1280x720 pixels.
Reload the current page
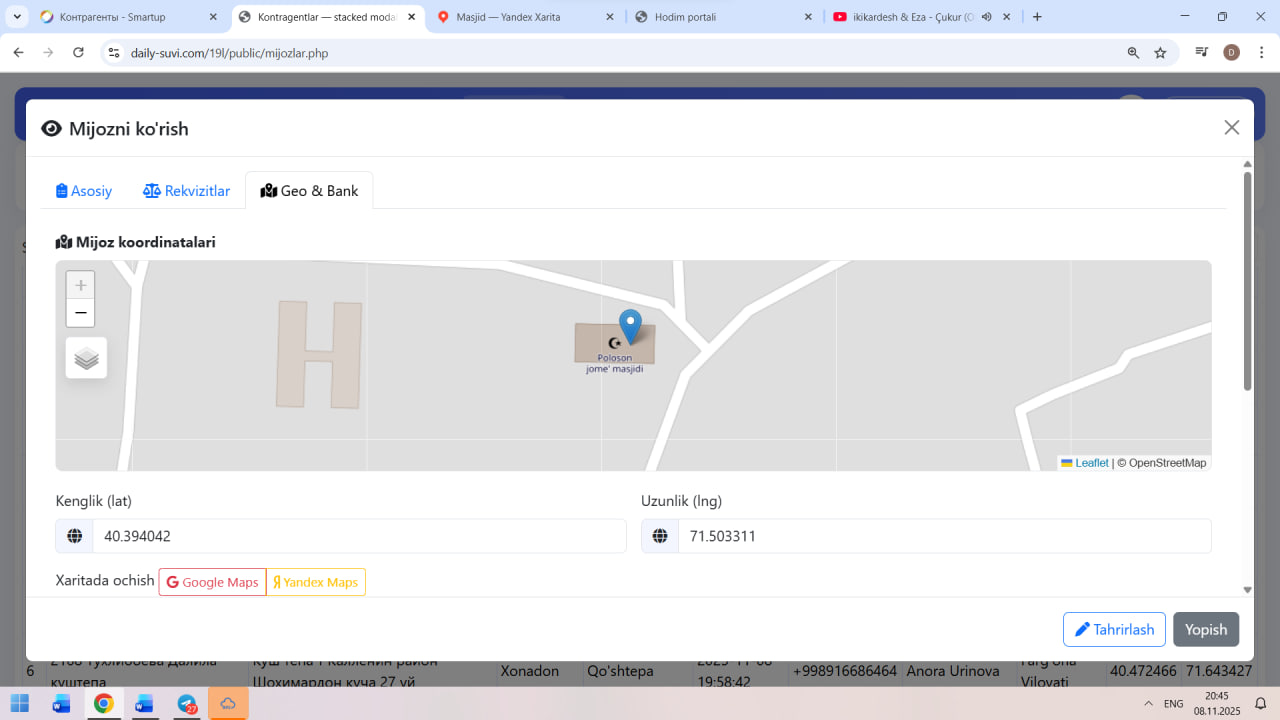coord(78,53)
